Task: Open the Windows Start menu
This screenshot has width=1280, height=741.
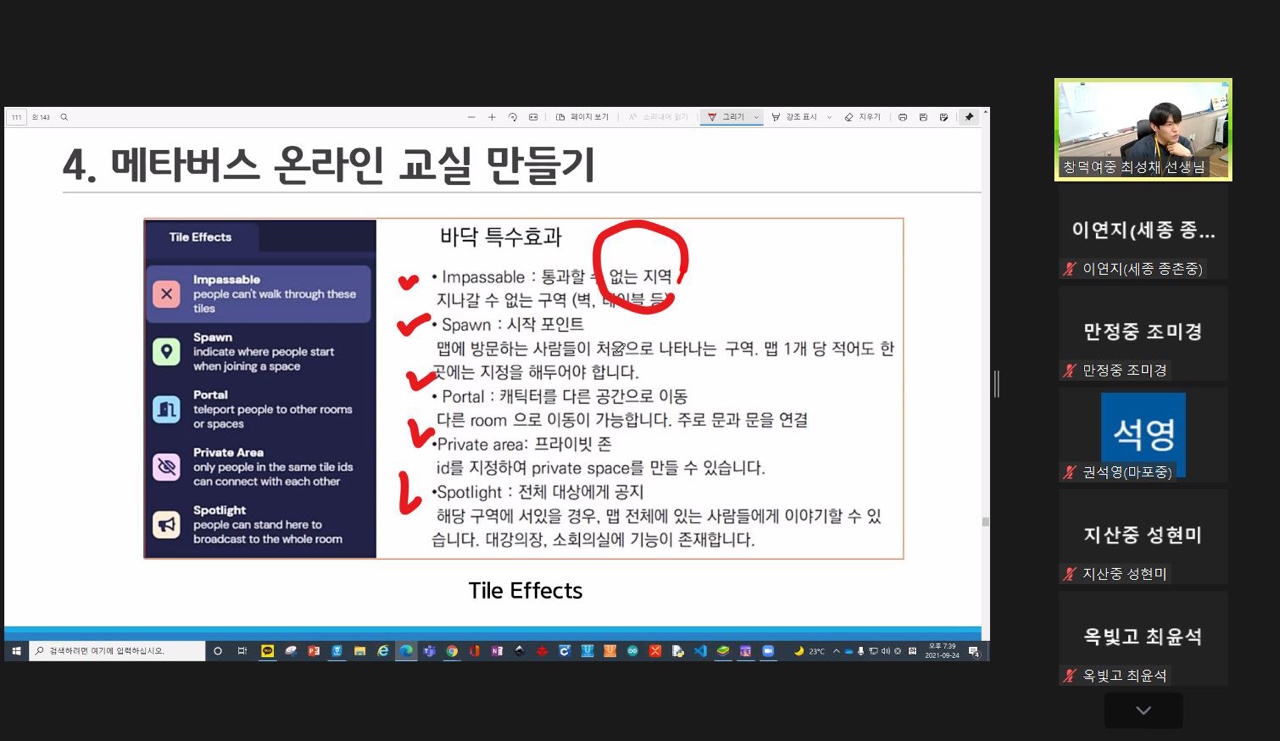Action: (16, 651)
